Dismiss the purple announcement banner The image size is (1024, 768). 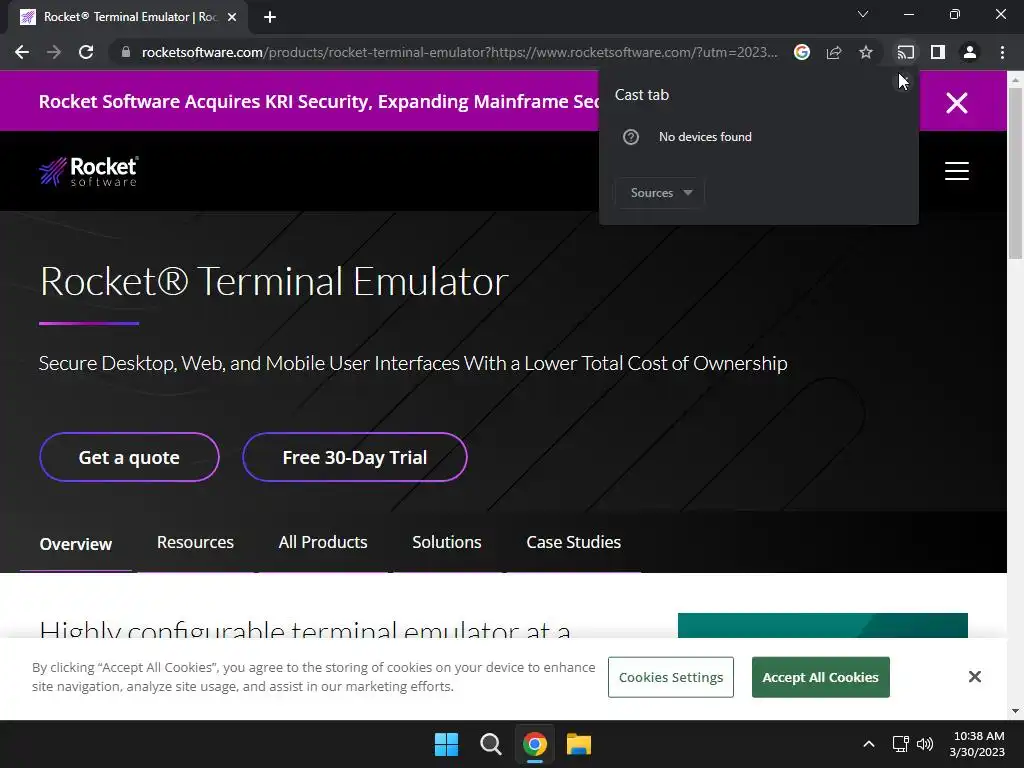[x=957, y=103]
